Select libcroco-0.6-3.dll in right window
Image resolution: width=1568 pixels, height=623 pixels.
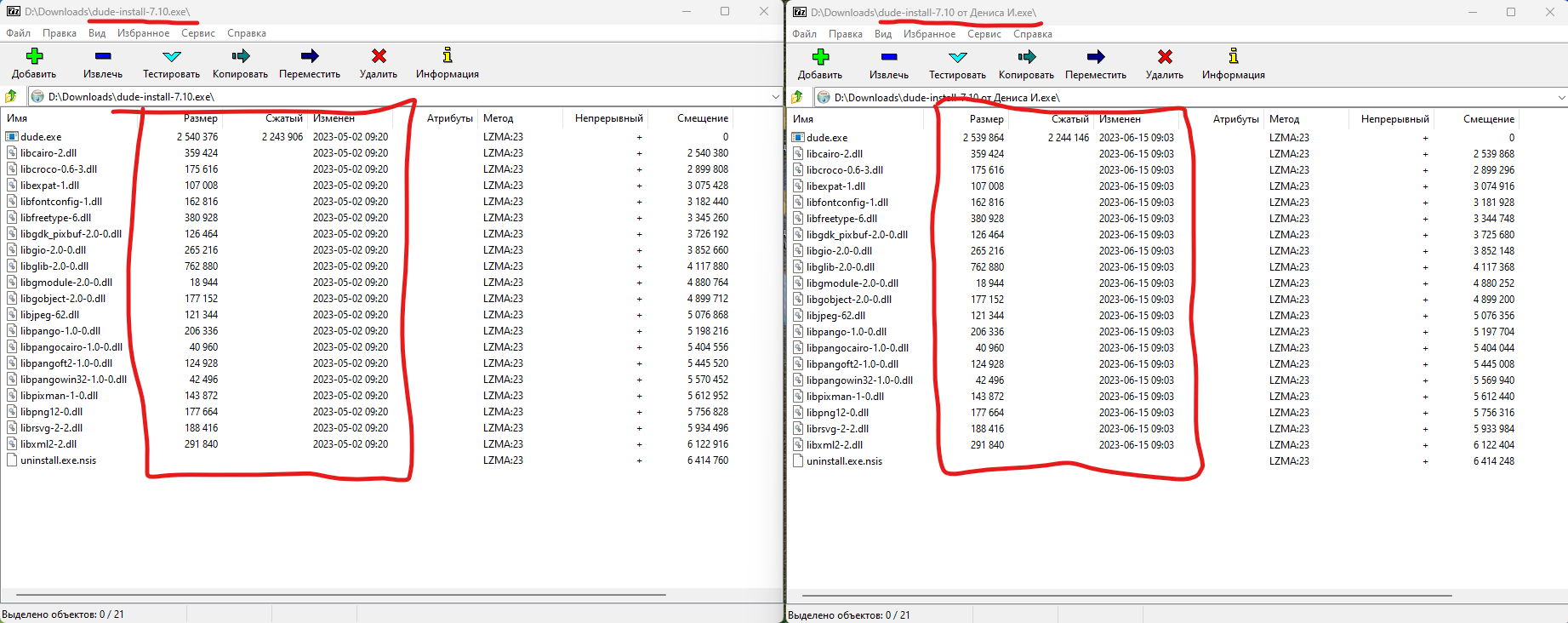coord(845,170)
